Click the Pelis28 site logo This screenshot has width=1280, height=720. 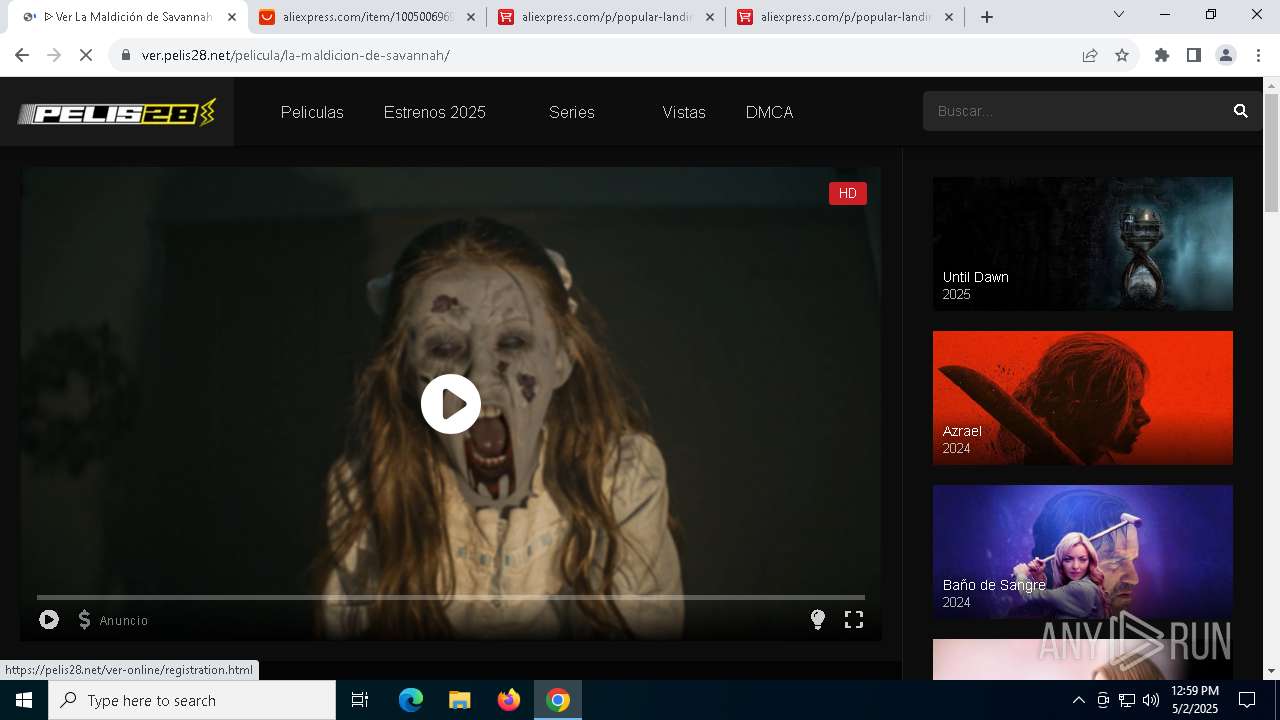point(117,112)
